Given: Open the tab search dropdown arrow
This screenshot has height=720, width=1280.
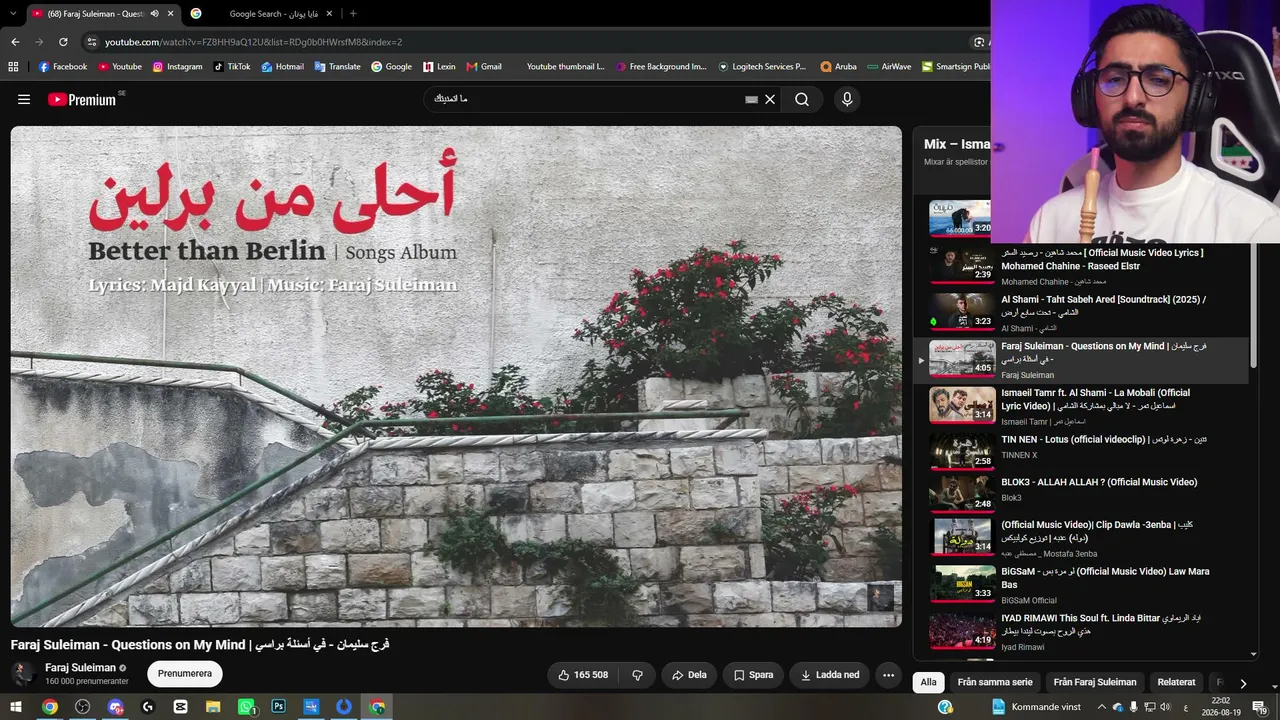Looking at the screenshot, I should click(x=12, y=13).
